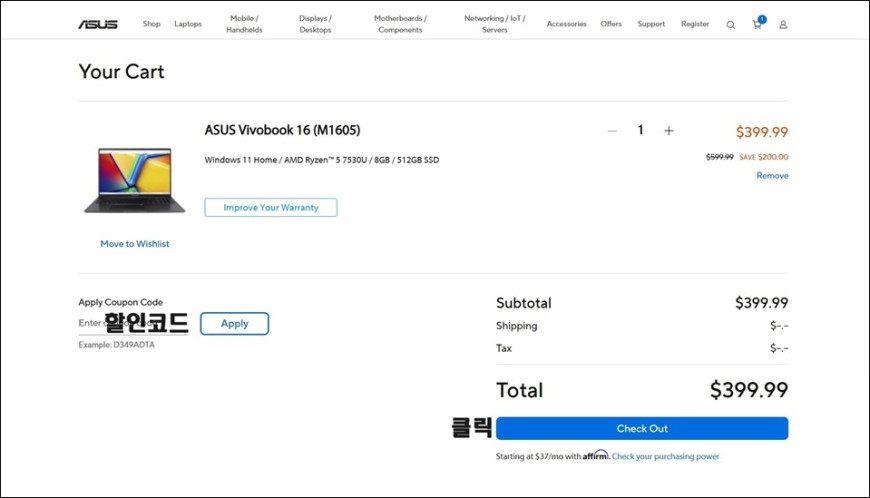Click the blue Check Out button
870x498 pixels.
pos(642,429)
